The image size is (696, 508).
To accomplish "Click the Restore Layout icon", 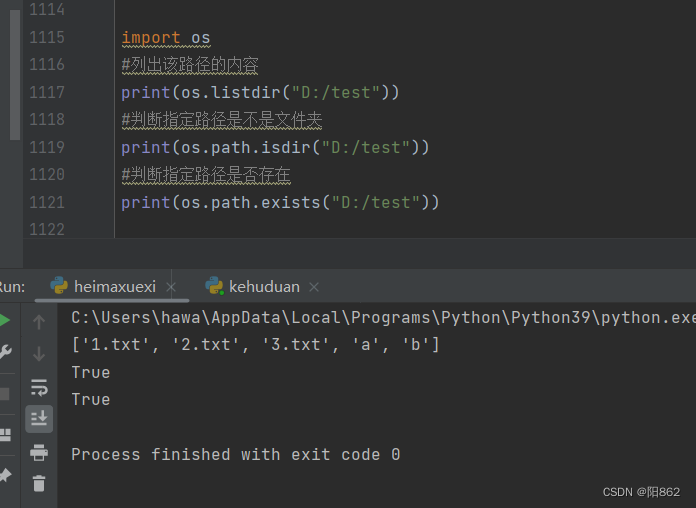I will (4, 434).
